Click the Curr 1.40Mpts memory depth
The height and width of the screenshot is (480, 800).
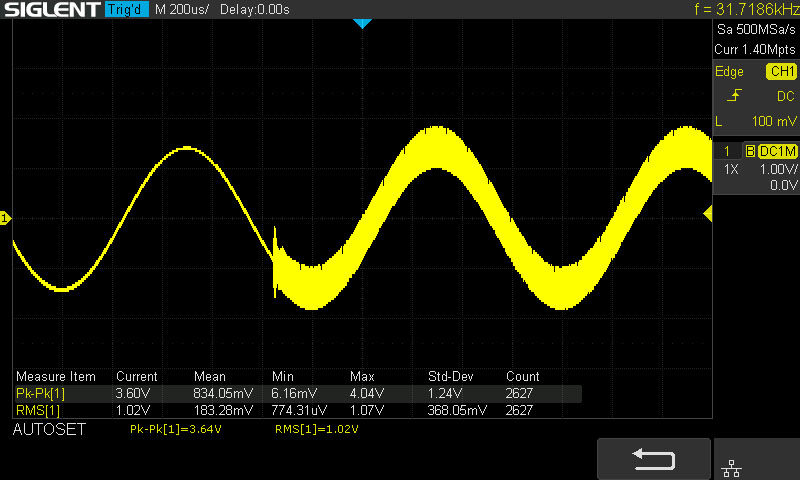tap(755, 49)
